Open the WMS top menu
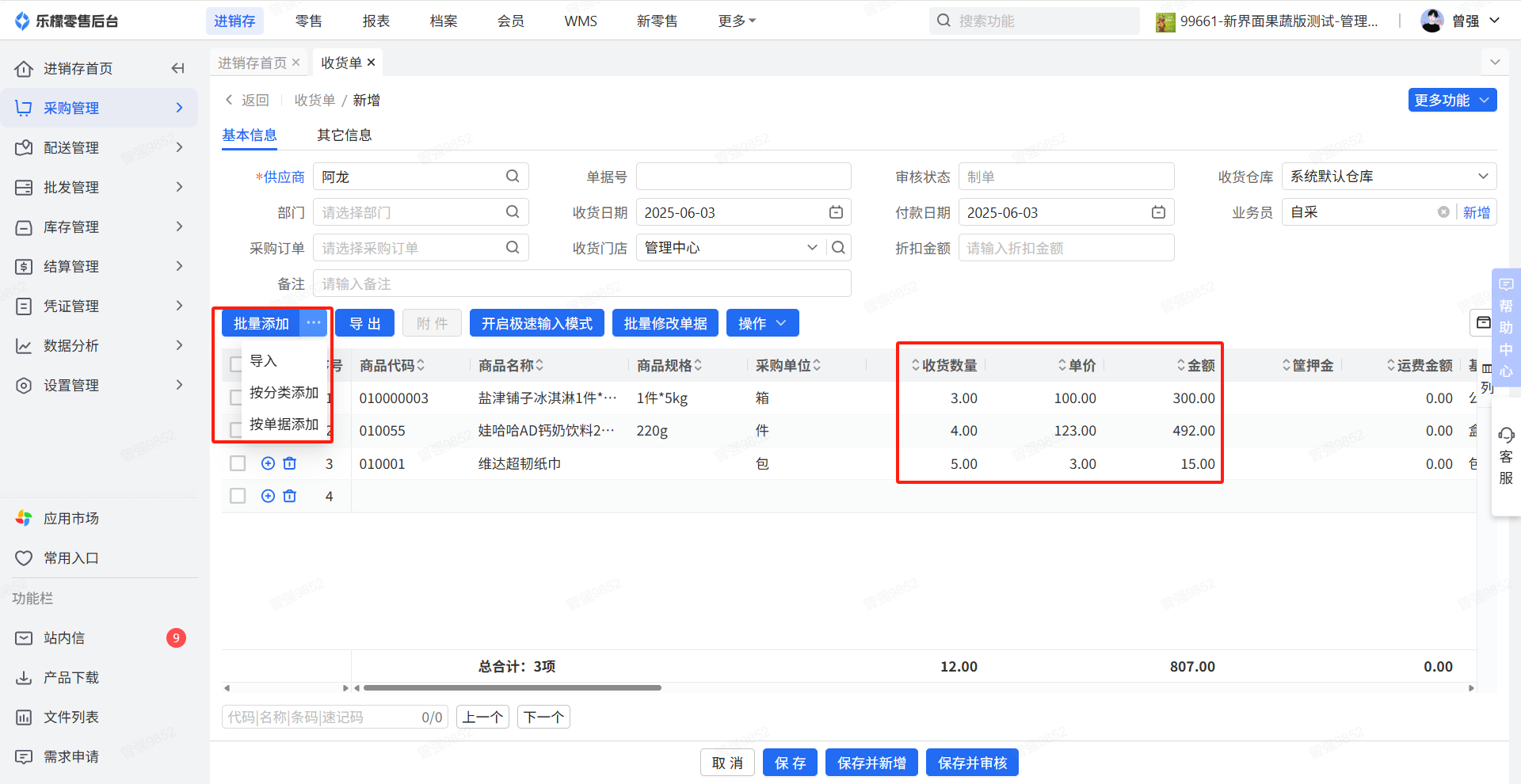1521x784 pixels. (581, 21)
